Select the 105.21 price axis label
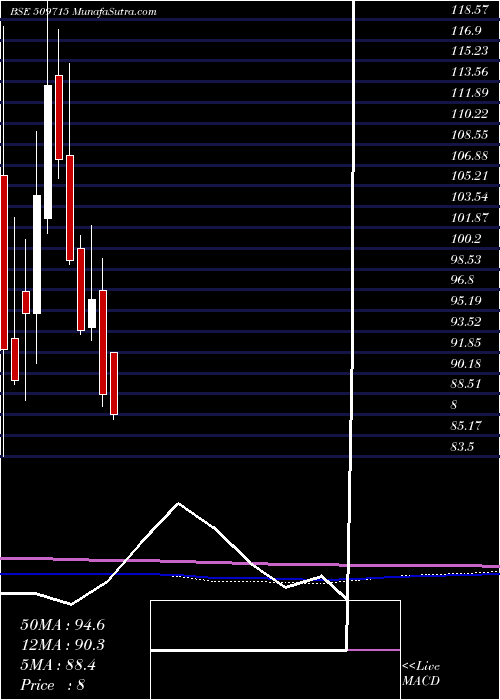 click(469, 176)
